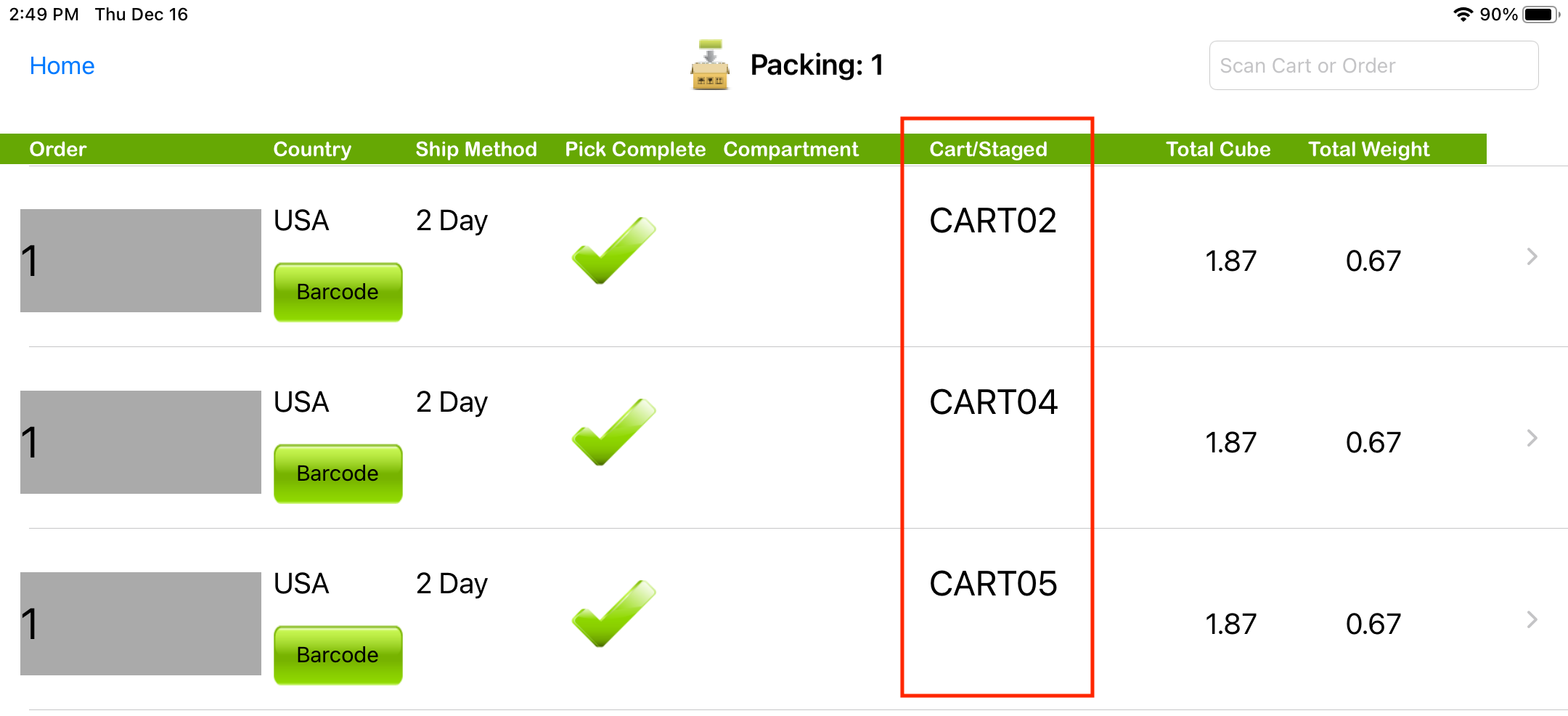Click the Cart/Staged column header

tap(988, 149)
